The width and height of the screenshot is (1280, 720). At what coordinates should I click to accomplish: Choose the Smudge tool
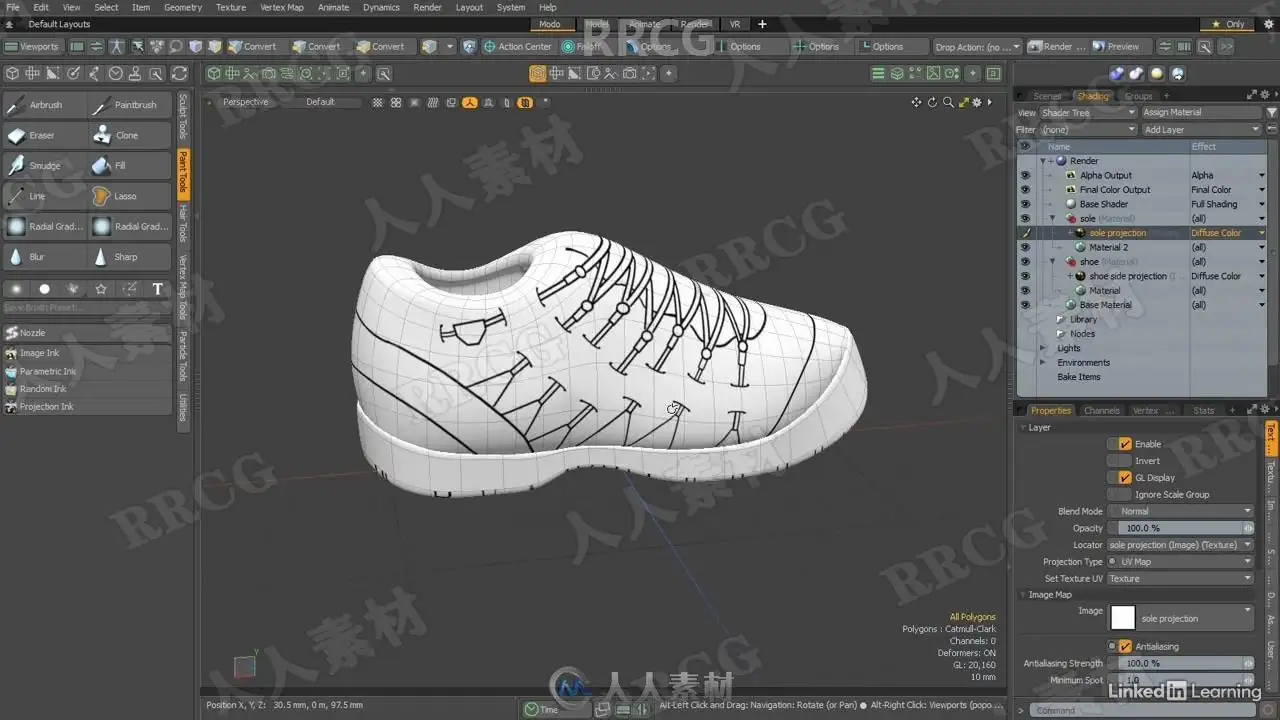click(44, 166)
